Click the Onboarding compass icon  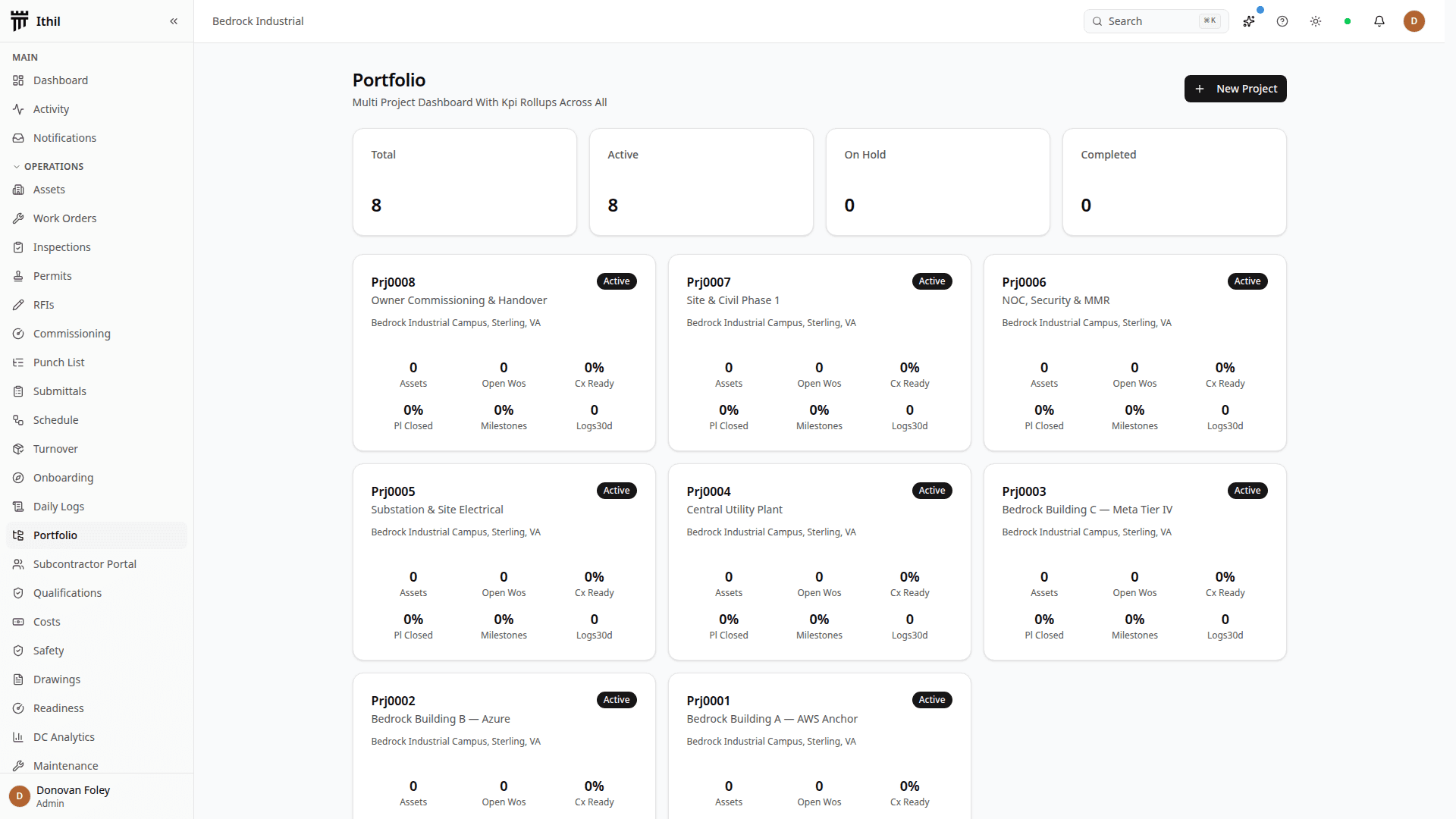[x=18, y=478]
